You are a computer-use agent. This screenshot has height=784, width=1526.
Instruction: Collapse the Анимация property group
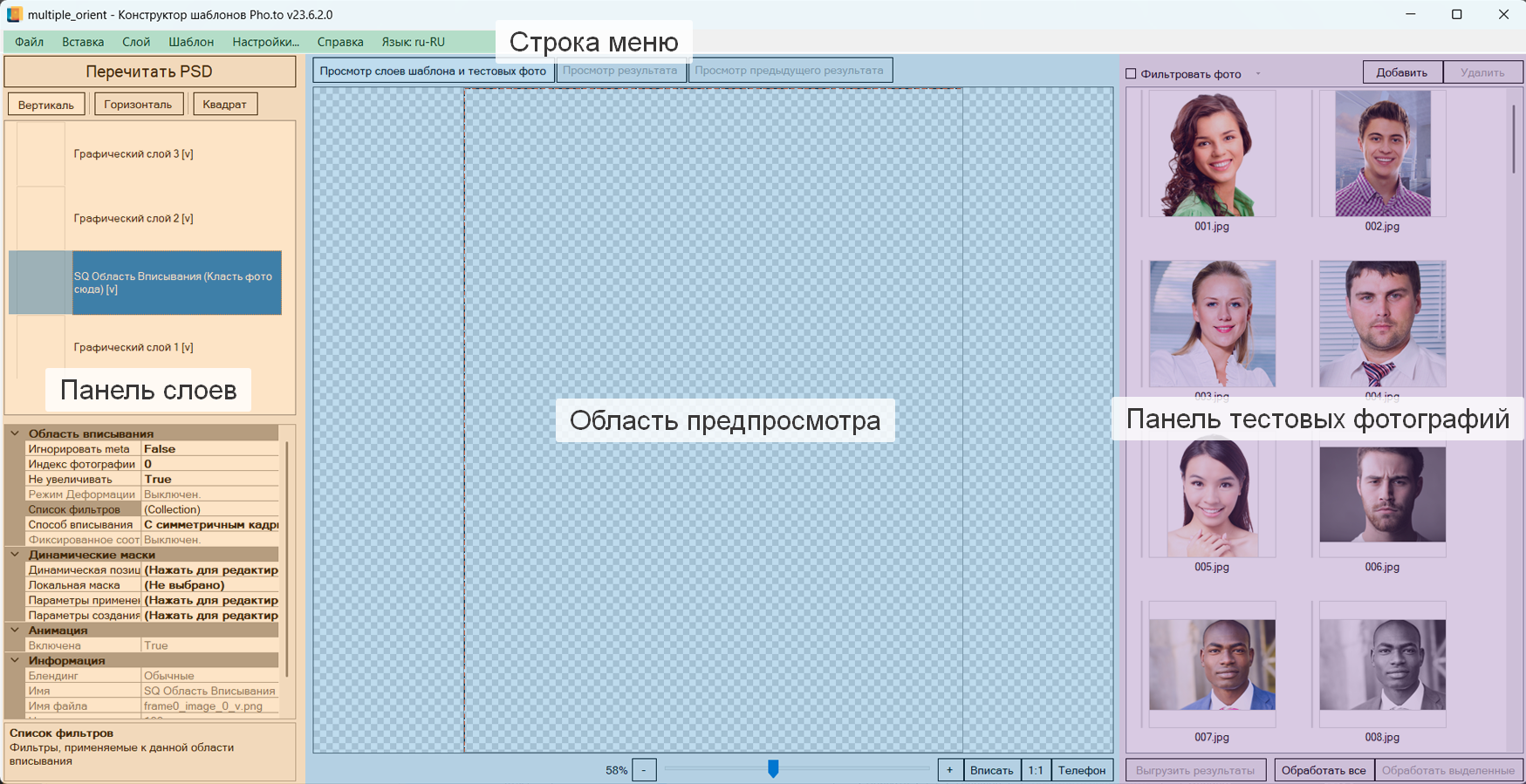(x=15, y=631)
